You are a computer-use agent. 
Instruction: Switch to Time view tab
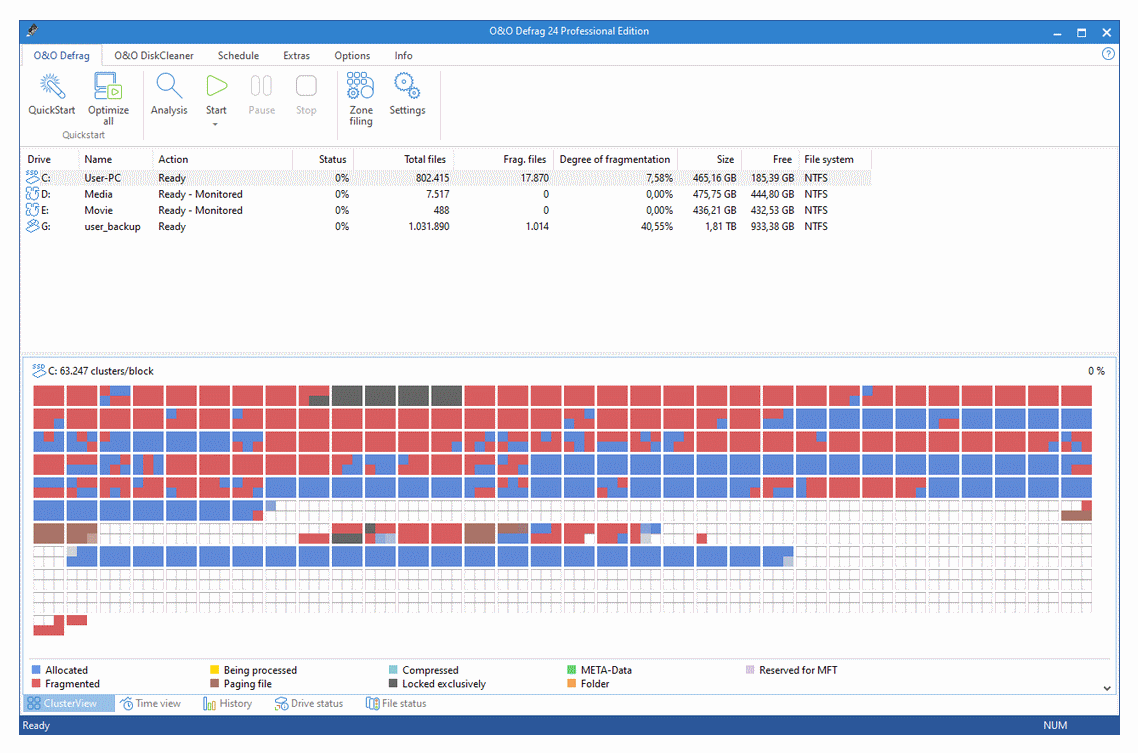pos(151,703)
